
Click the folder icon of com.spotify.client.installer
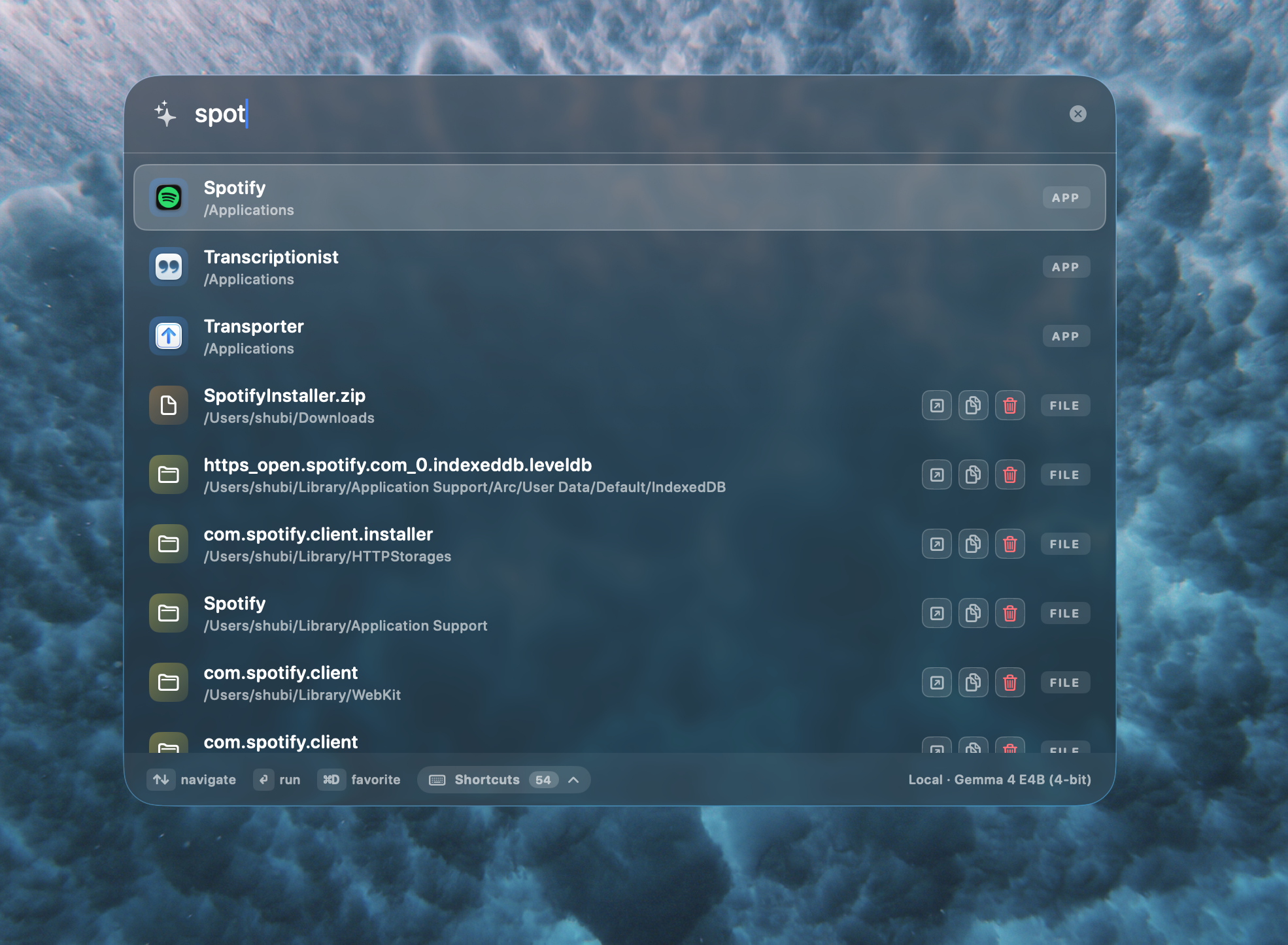pos(169,544)
